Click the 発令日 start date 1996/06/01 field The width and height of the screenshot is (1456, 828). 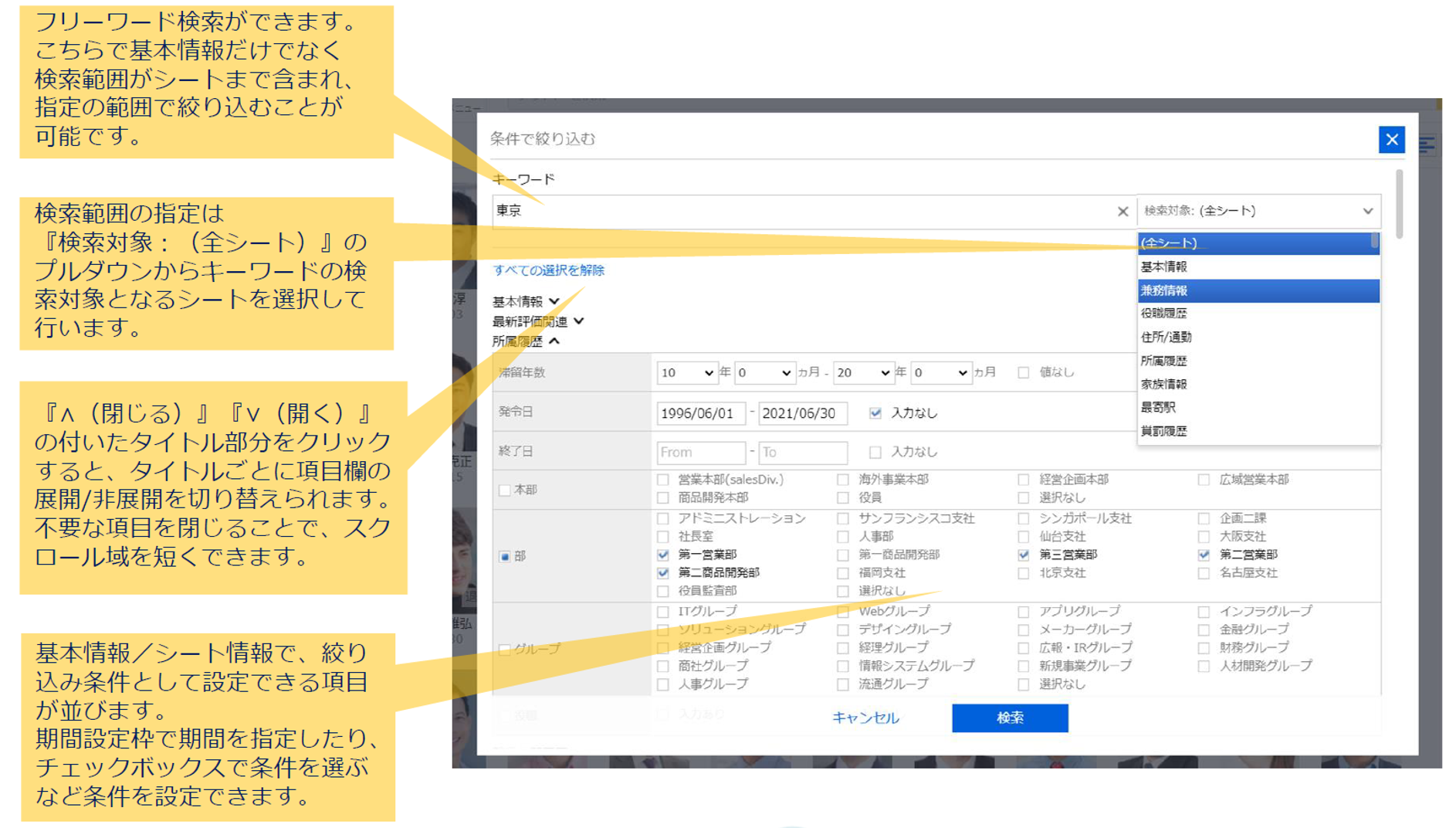point(701,413)
